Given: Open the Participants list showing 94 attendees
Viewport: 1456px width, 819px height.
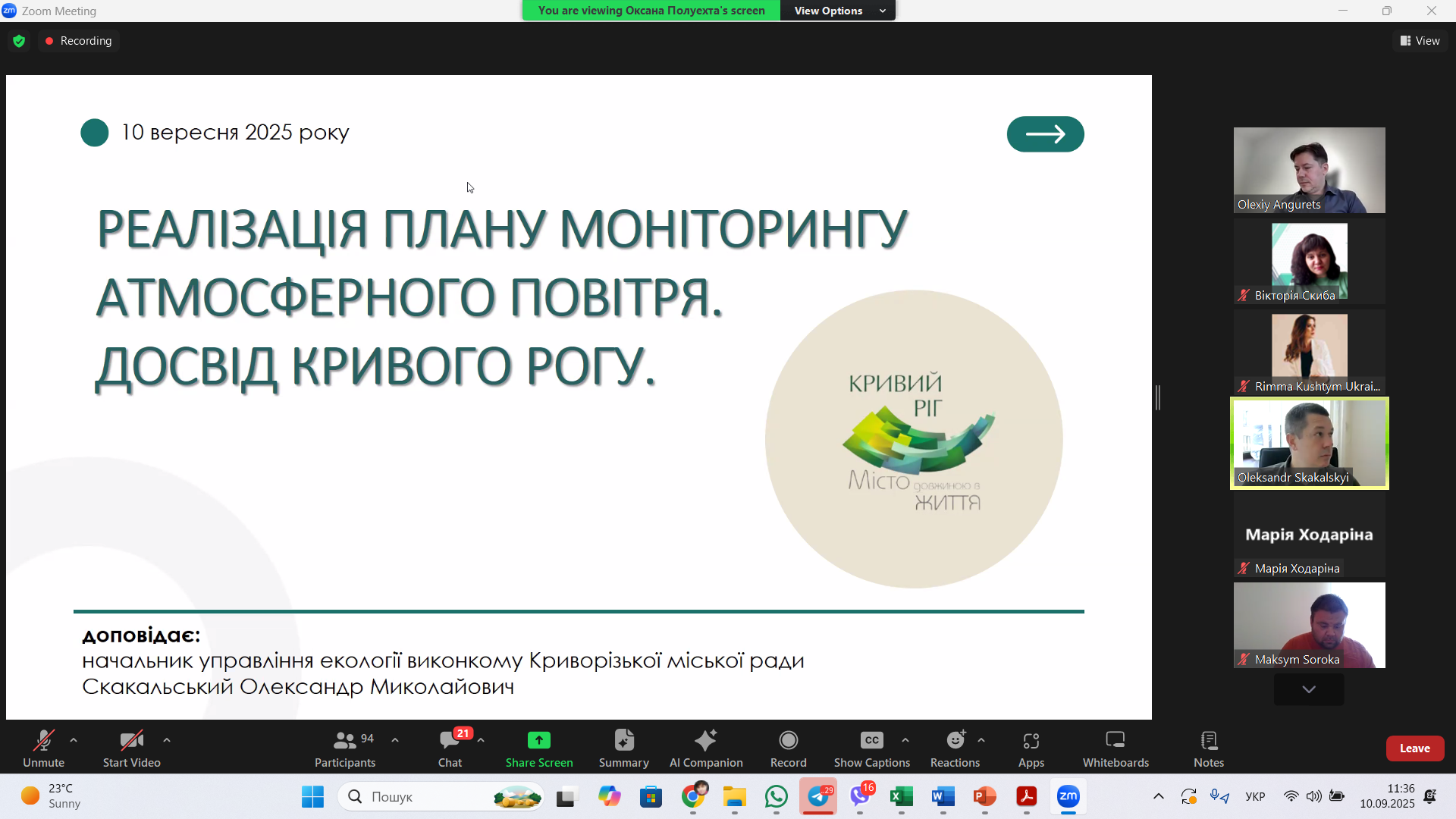Looking at the screenshot, I should pyautogui.click(x=345, y=747).
